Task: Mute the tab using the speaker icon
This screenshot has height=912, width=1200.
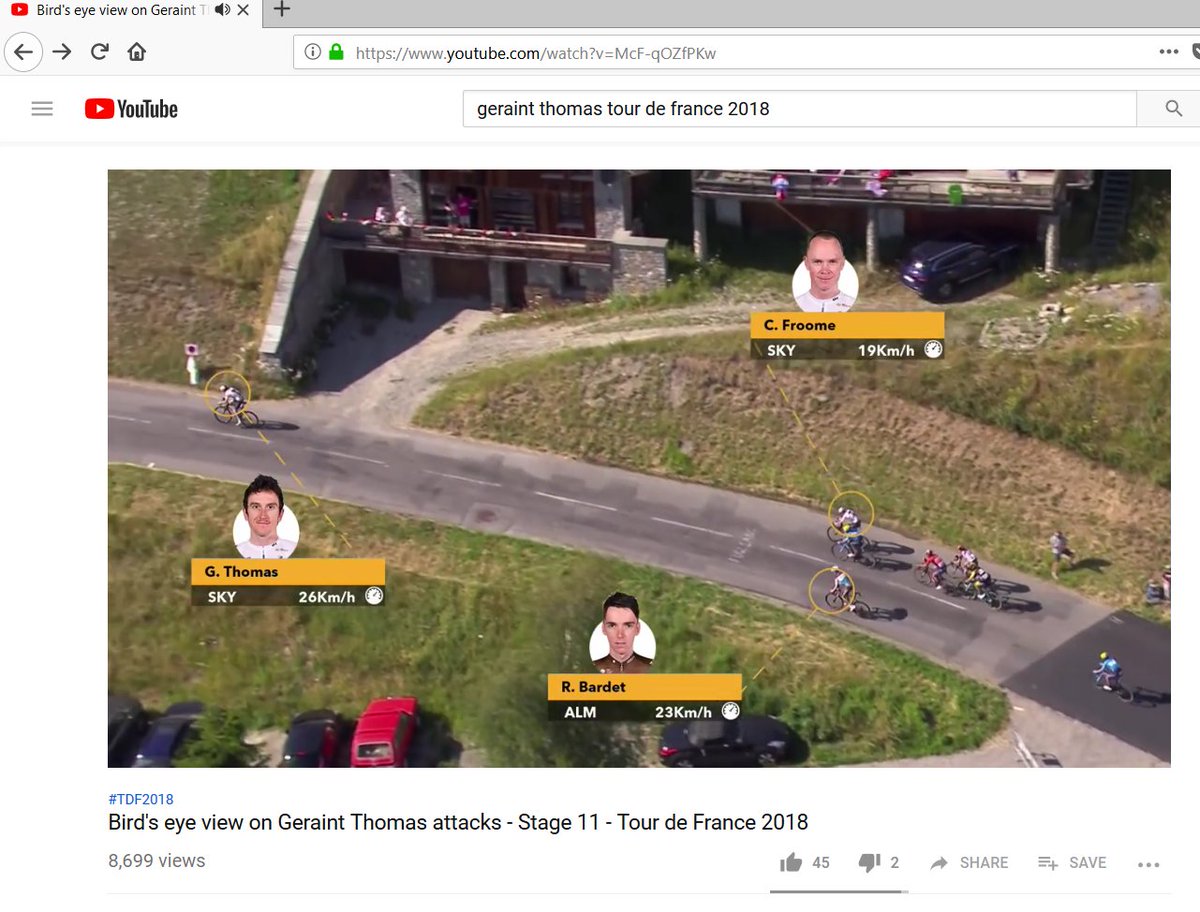Action: (x=221, y=10)
